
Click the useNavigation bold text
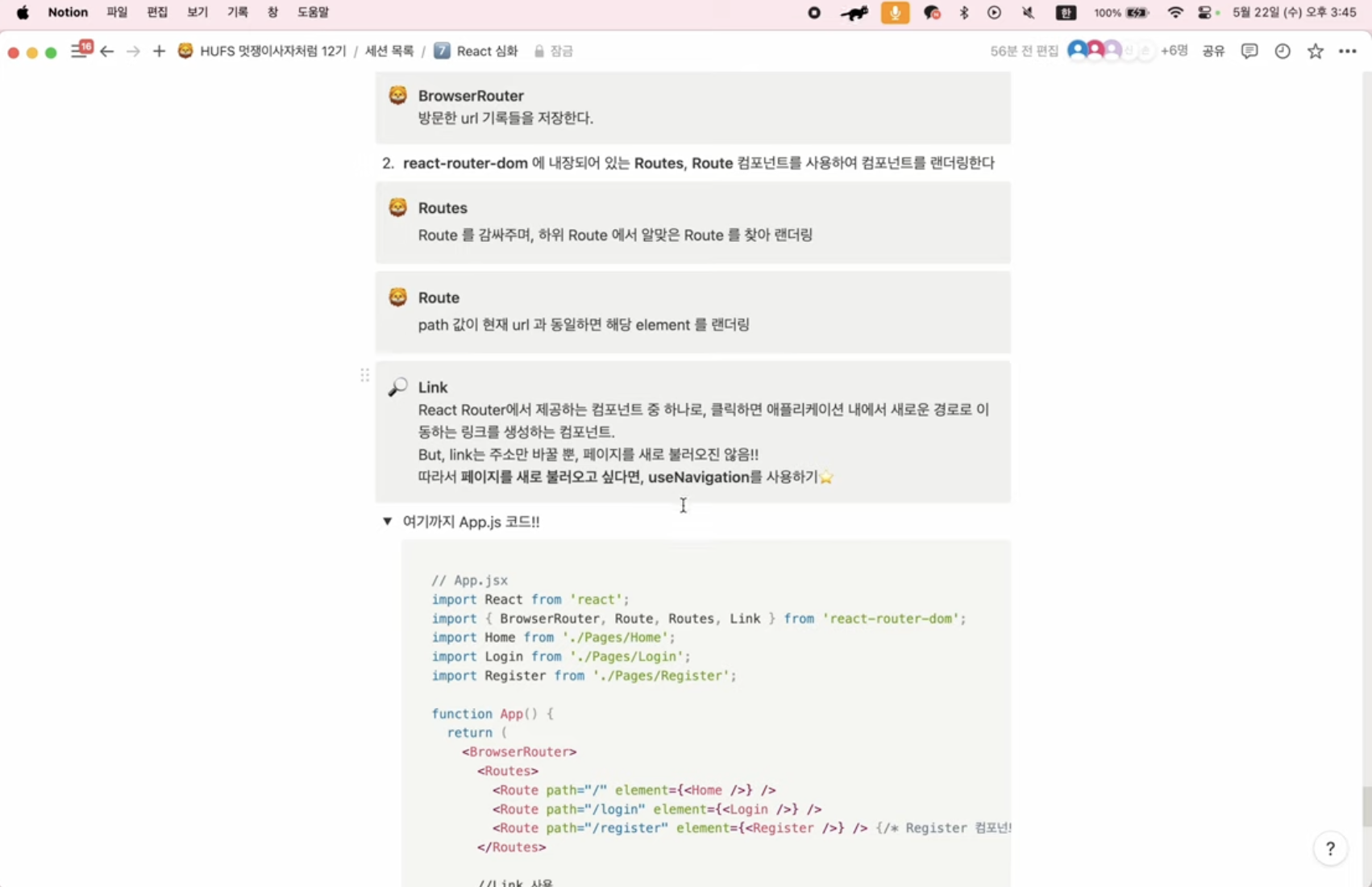(698, 477)
